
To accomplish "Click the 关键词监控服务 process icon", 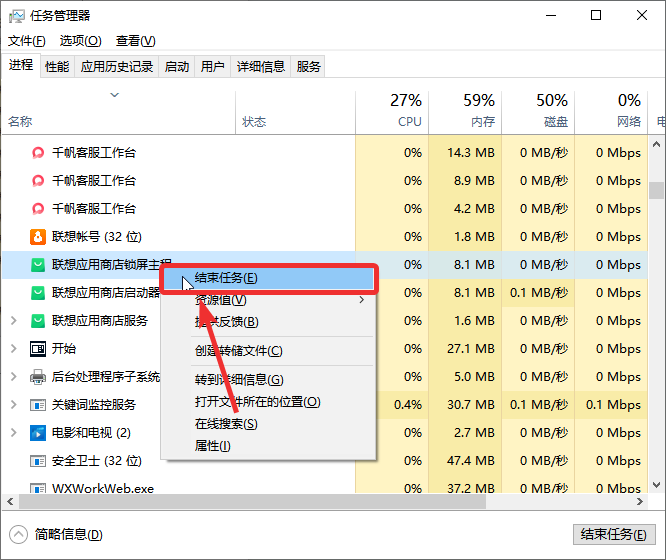I will [x=38, y=405].
